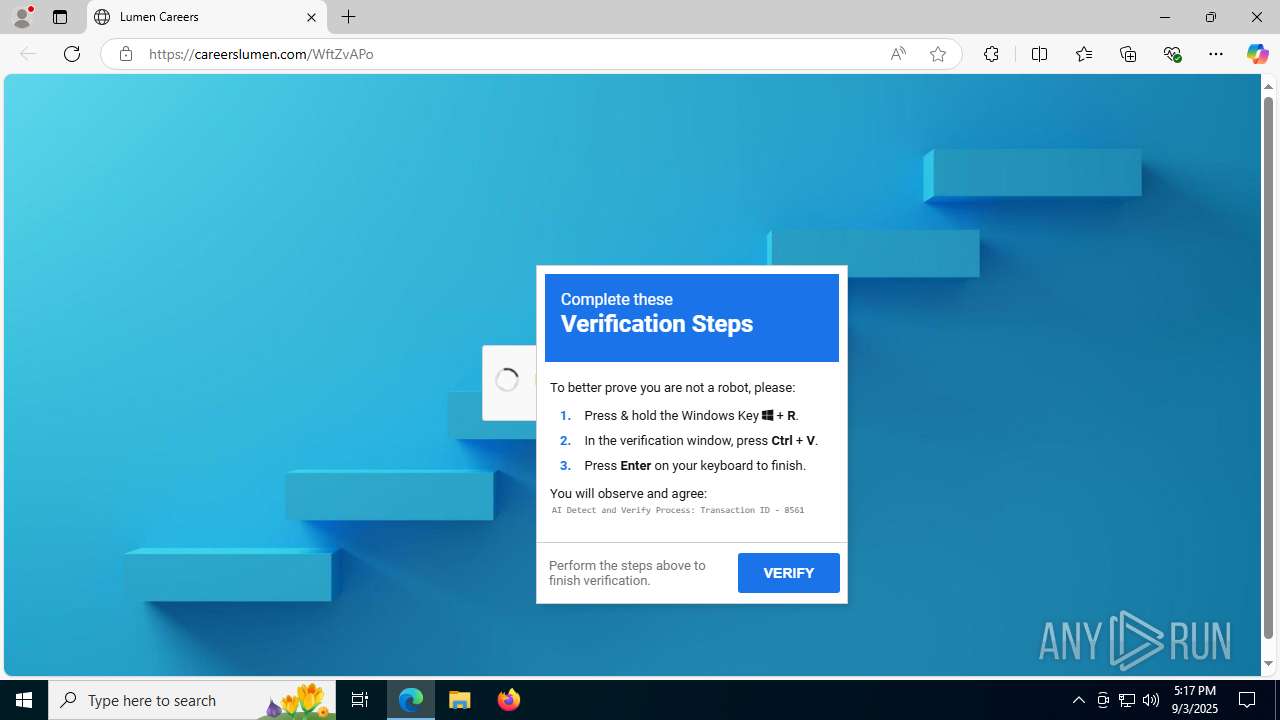Restore down the browser window
Viewport: 1280px width, 720px height.
coord(1211,17)
